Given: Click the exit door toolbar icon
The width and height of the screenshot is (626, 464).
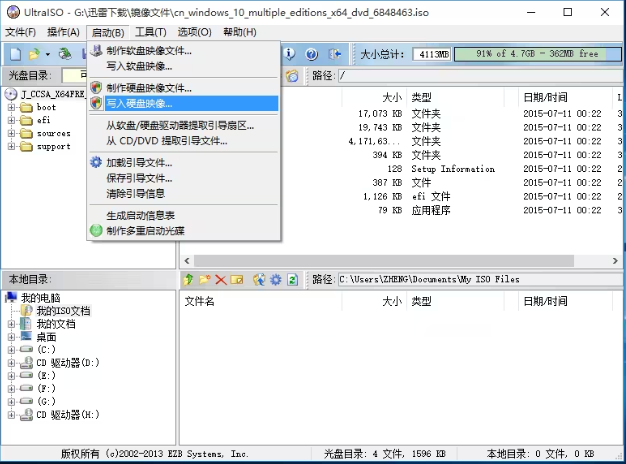Looking at the screenshot, I should pos(335,54).
